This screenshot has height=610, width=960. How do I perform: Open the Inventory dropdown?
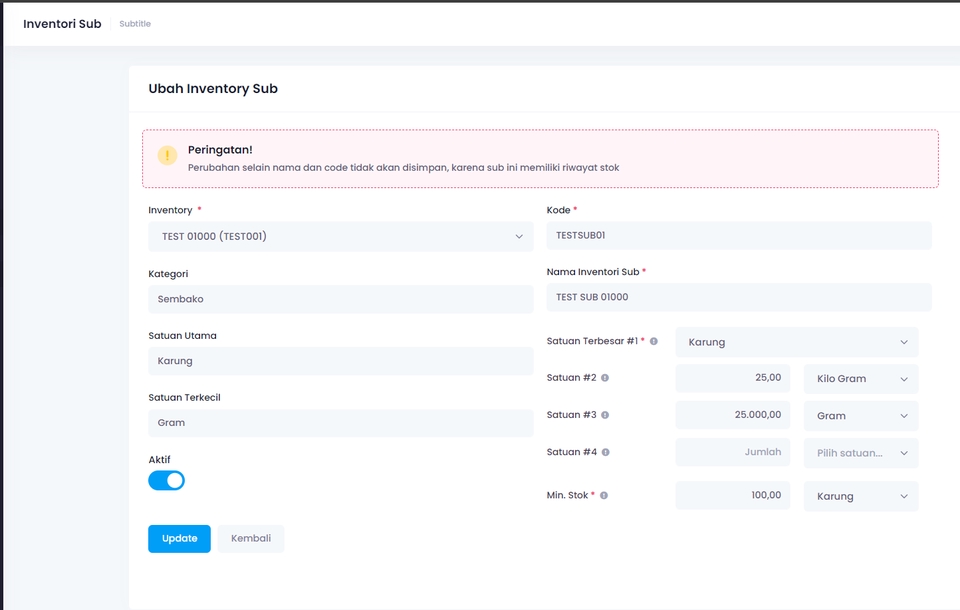340,236
